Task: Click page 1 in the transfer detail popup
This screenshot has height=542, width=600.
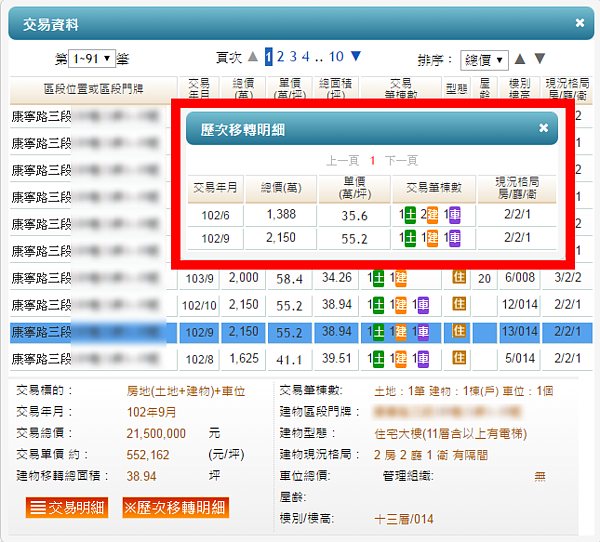Action: (x=372, y=160)
